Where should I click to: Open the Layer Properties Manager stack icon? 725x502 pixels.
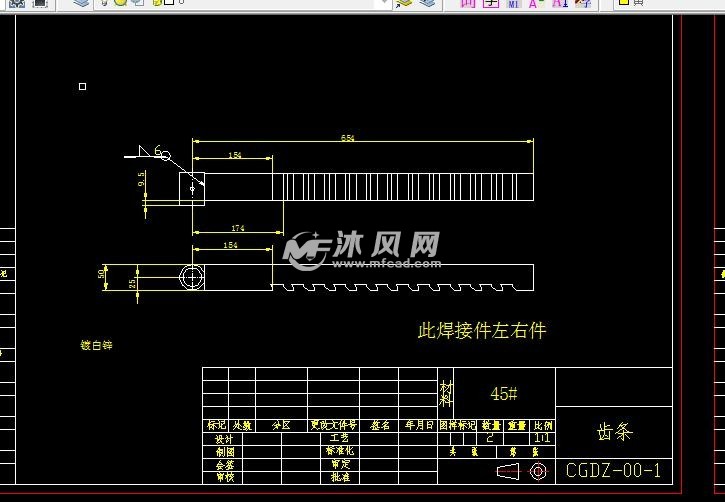[81, 3]
